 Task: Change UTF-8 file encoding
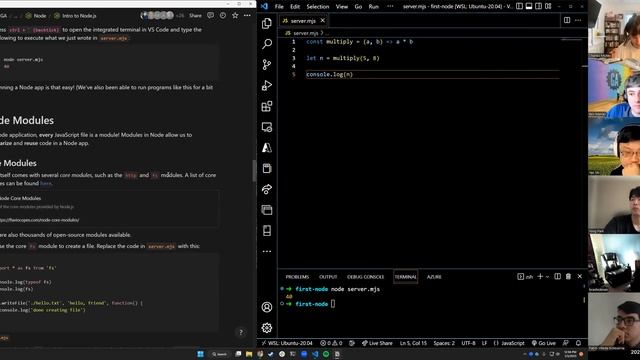(468, 343)
